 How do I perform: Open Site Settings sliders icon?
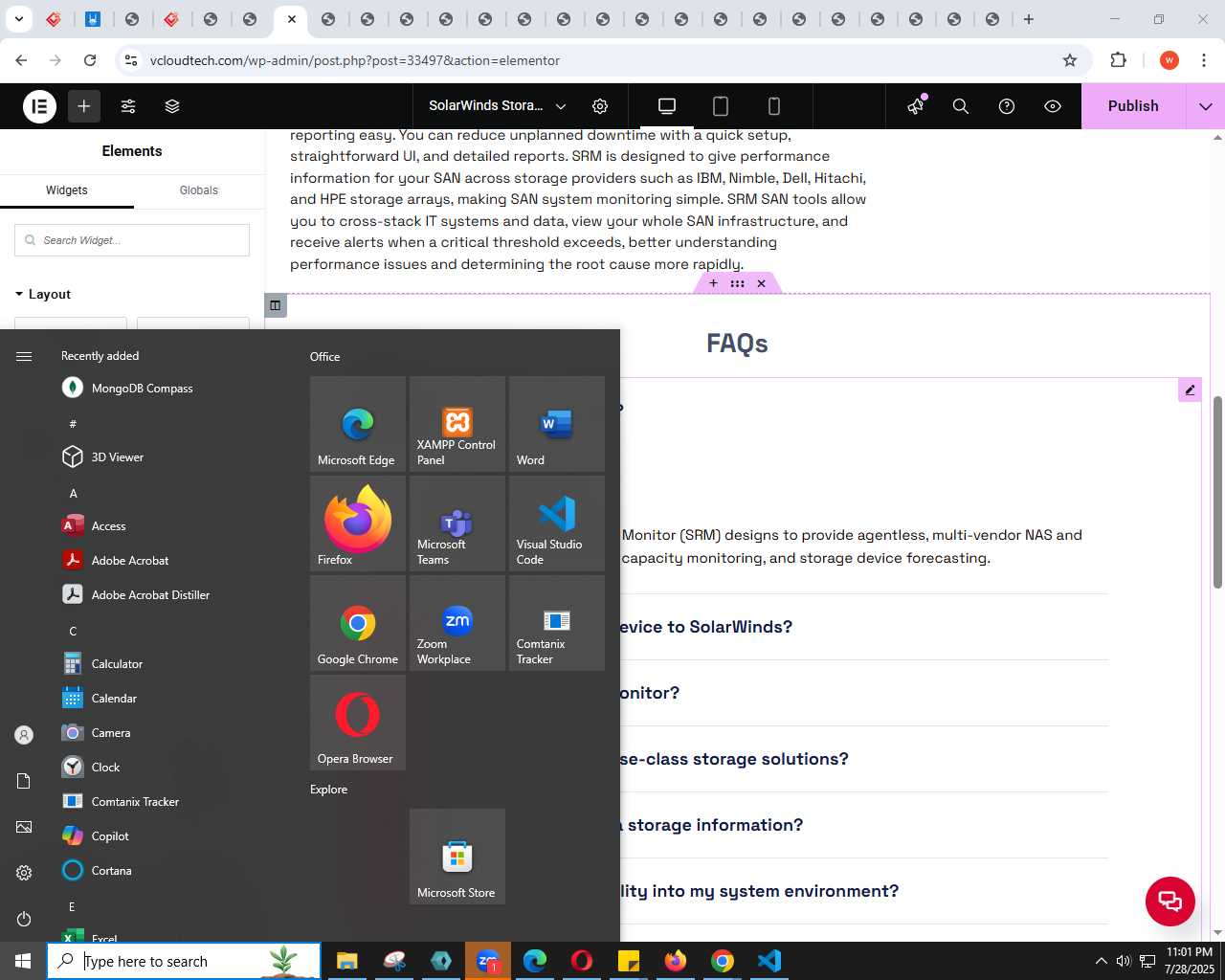tap(128, 106)
